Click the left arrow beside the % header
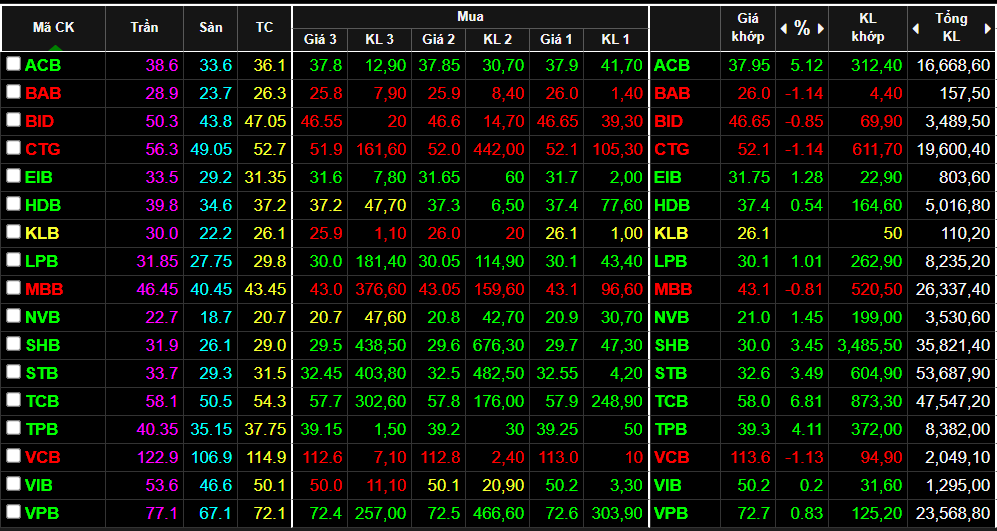997x531 pixels. (783, 29)
